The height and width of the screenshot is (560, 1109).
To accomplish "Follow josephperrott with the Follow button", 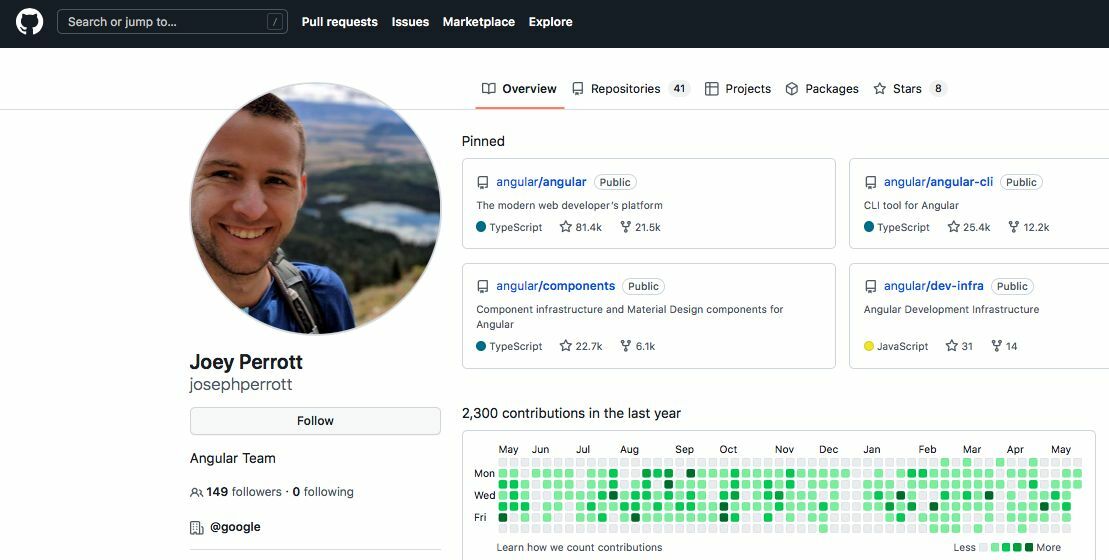I will (315, 421).
